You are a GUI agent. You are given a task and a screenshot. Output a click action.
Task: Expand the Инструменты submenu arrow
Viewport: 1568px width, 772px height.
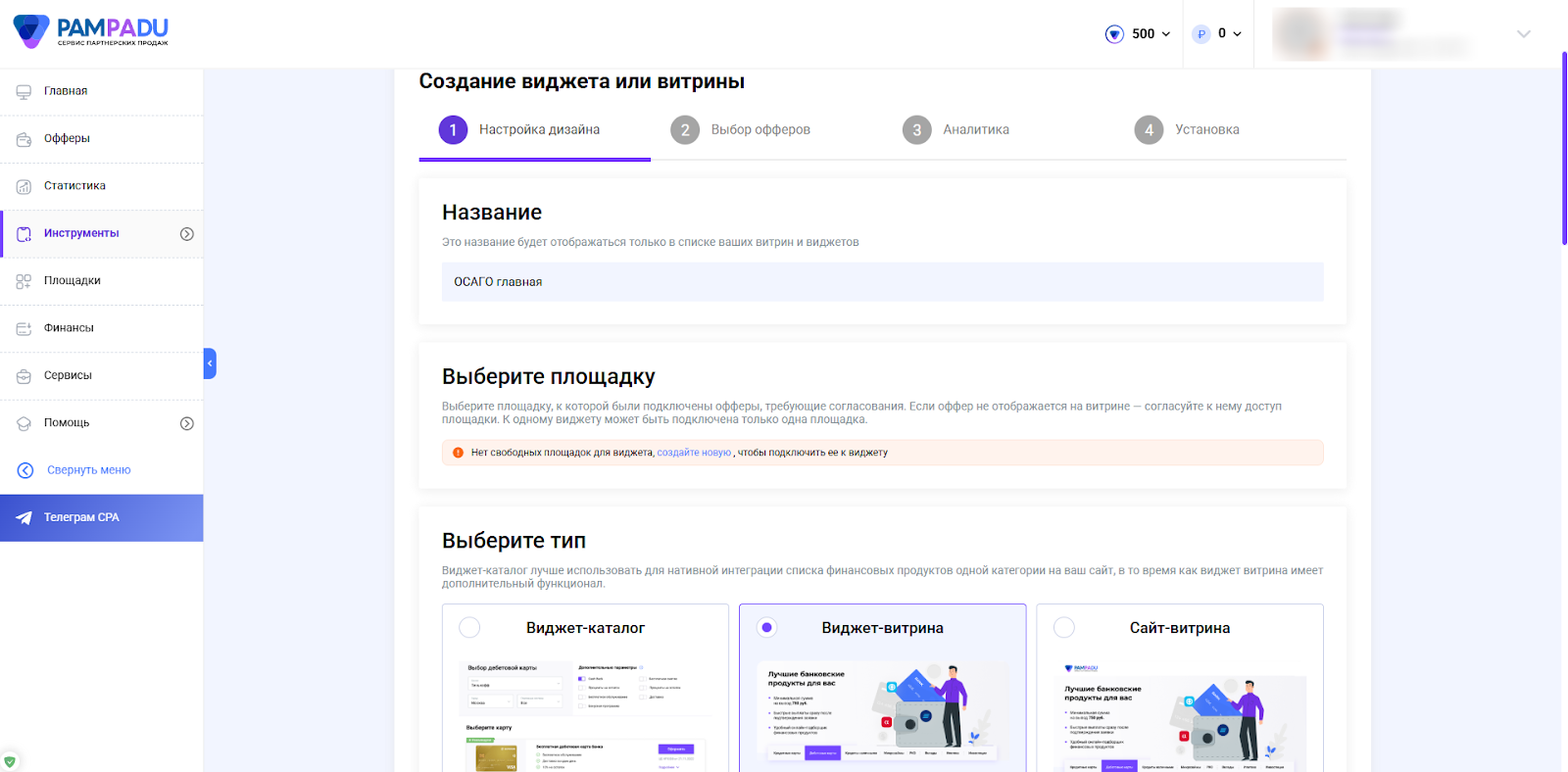click(x=187, y=234)
